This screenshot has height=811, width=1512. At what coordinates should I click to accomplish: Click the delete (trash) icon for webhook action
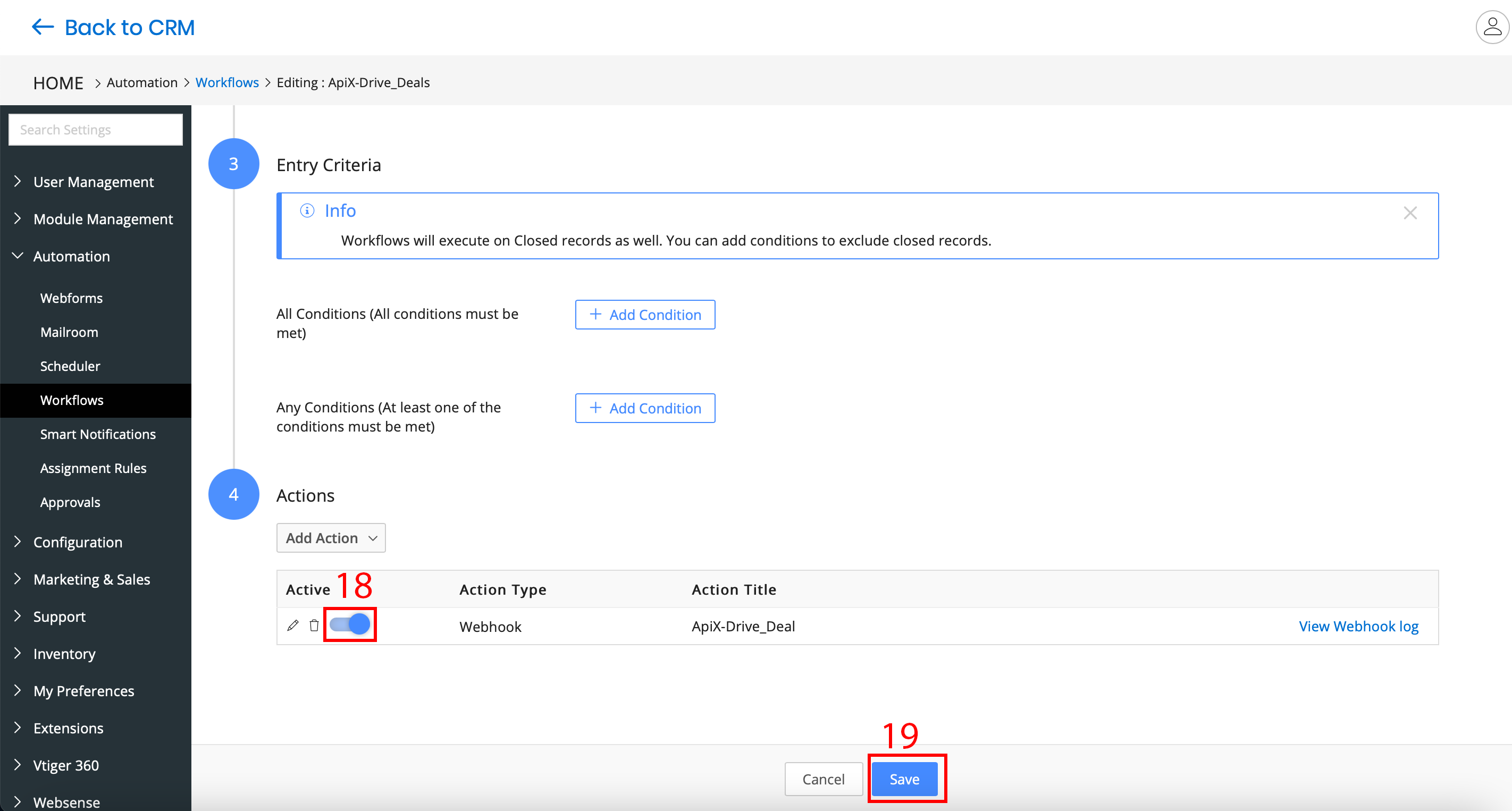(x=314, y=625)
